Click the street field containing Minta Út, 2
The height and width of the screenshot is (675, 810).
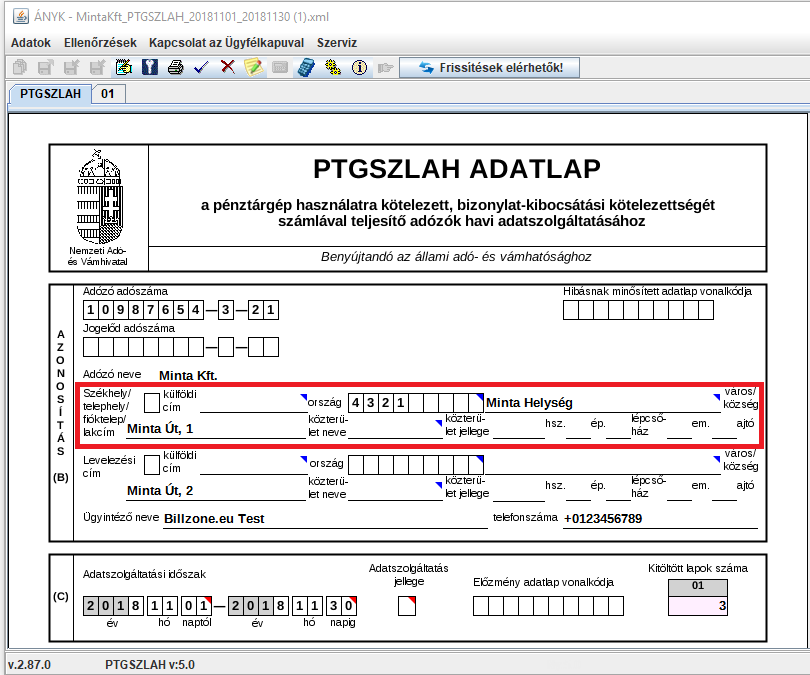tap(216, 491)
